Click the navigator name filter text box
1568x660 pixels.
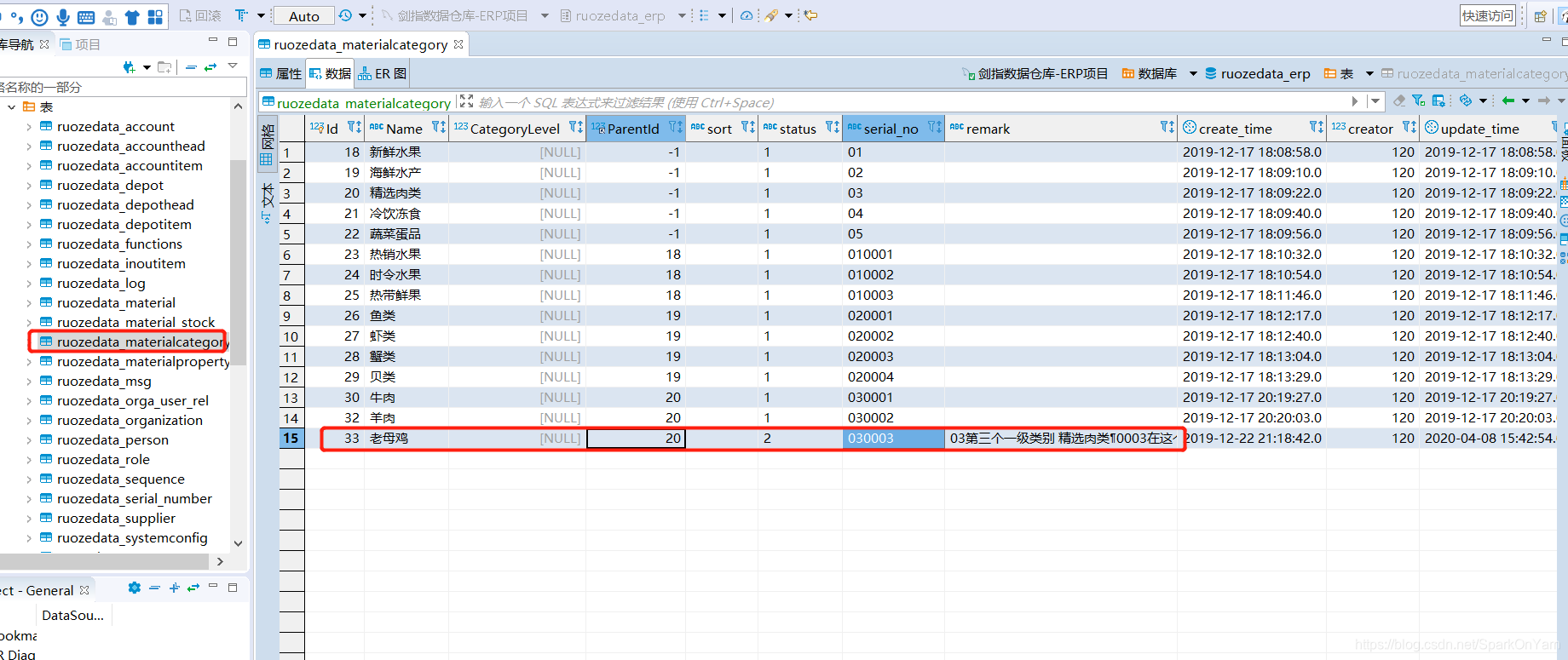(x=124, y=87)
